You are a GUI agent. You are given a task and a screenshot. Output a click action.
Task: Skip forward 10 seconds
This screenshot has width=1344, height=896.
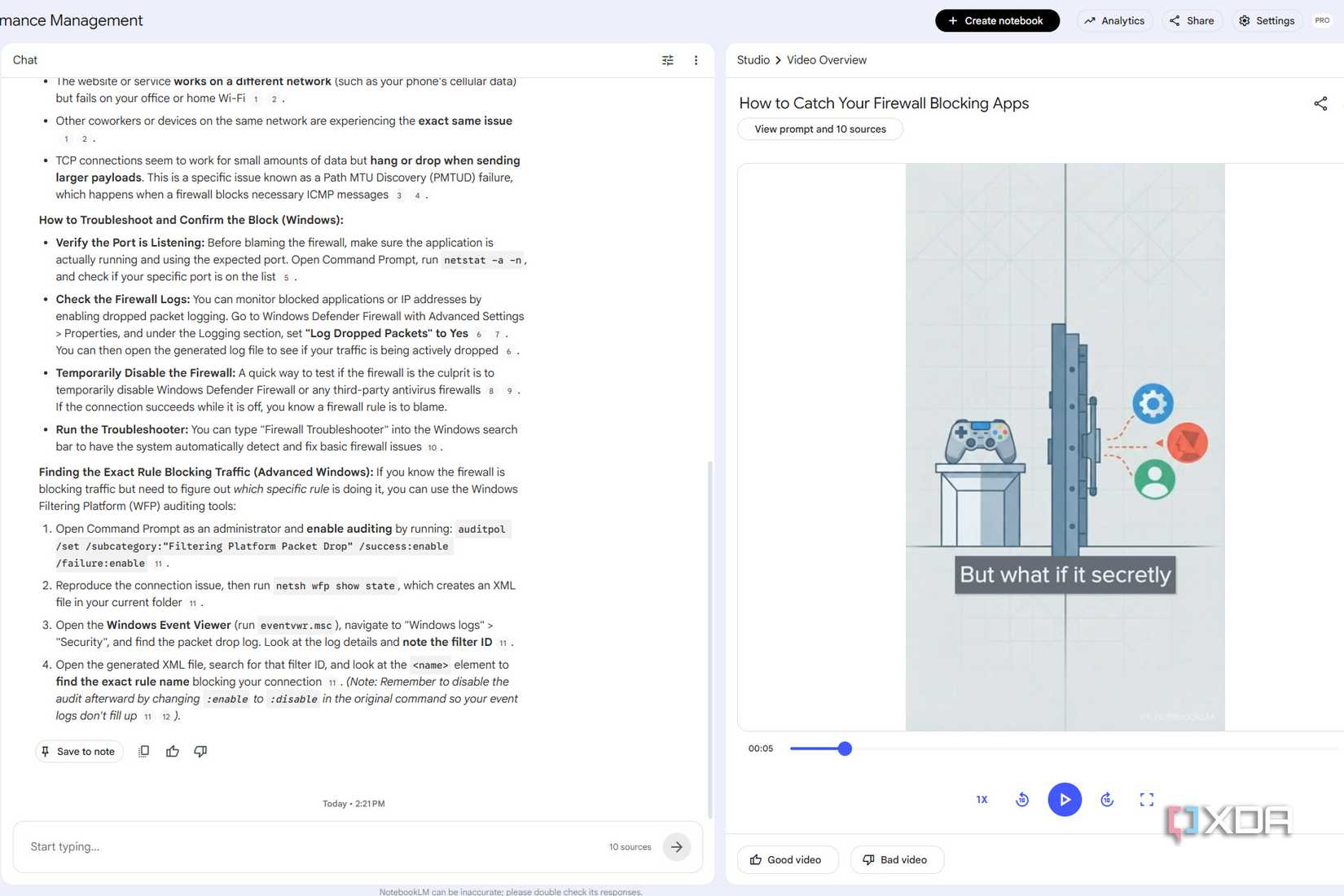pyautogui.click(x=1107, y=800)
